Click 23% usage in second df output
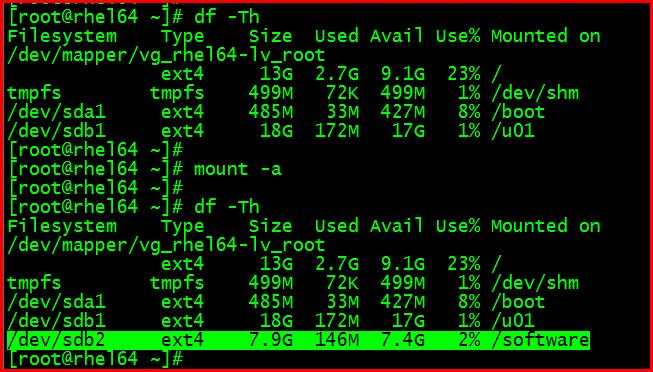 464,264
